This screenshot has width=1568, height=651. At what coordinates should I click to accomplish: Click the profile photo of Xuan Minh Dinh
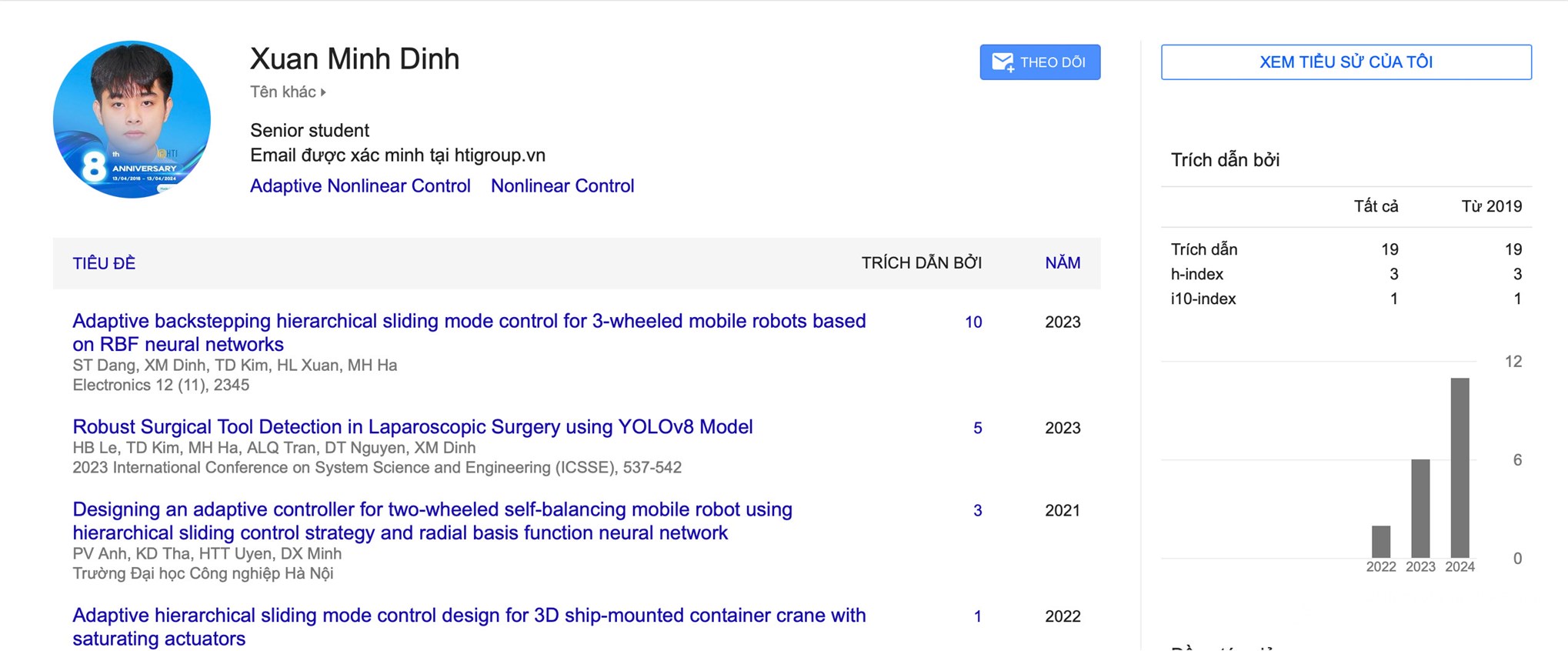(132, 119)
